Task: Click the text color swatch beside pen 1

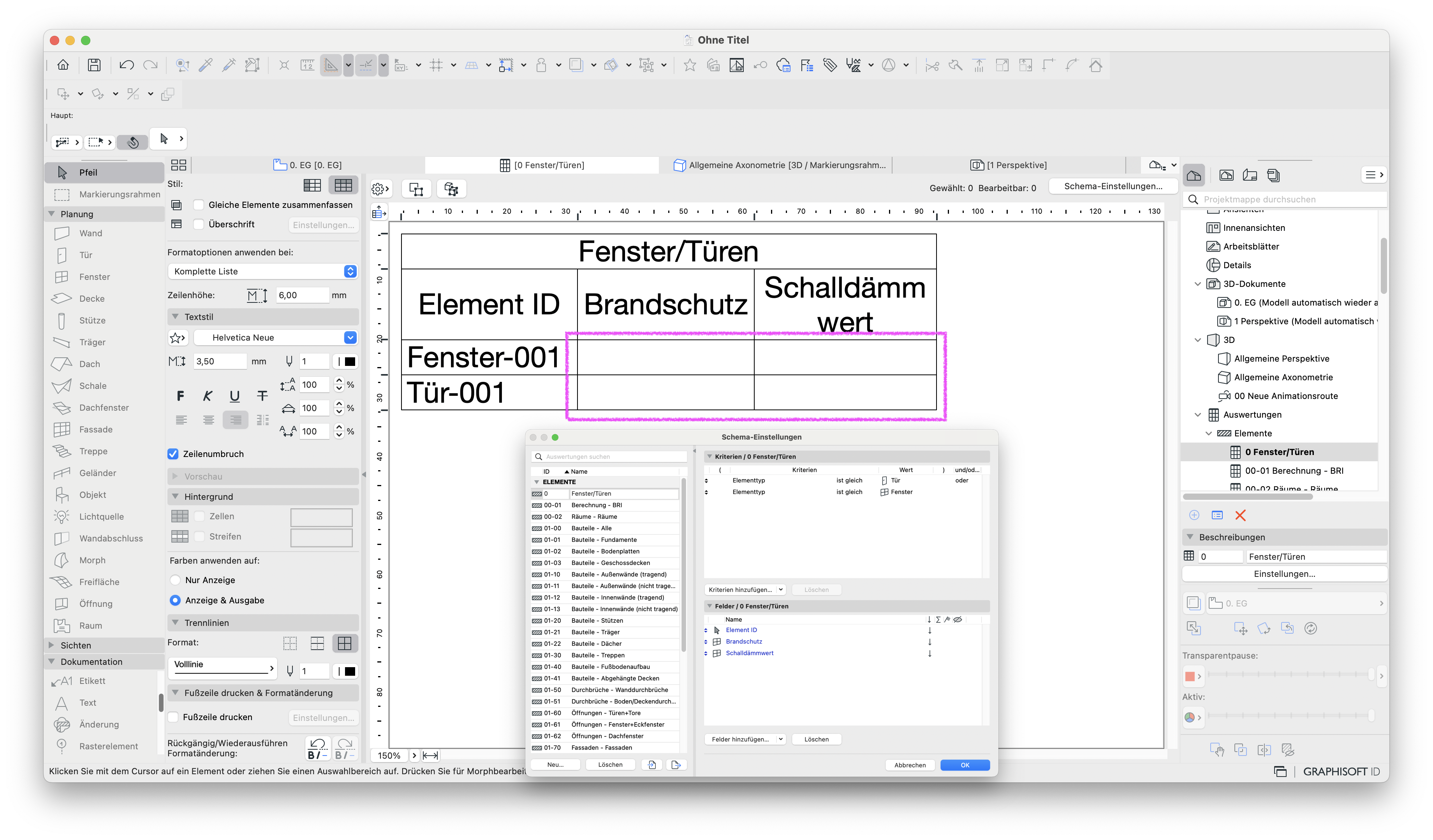Action: point(346,362)
